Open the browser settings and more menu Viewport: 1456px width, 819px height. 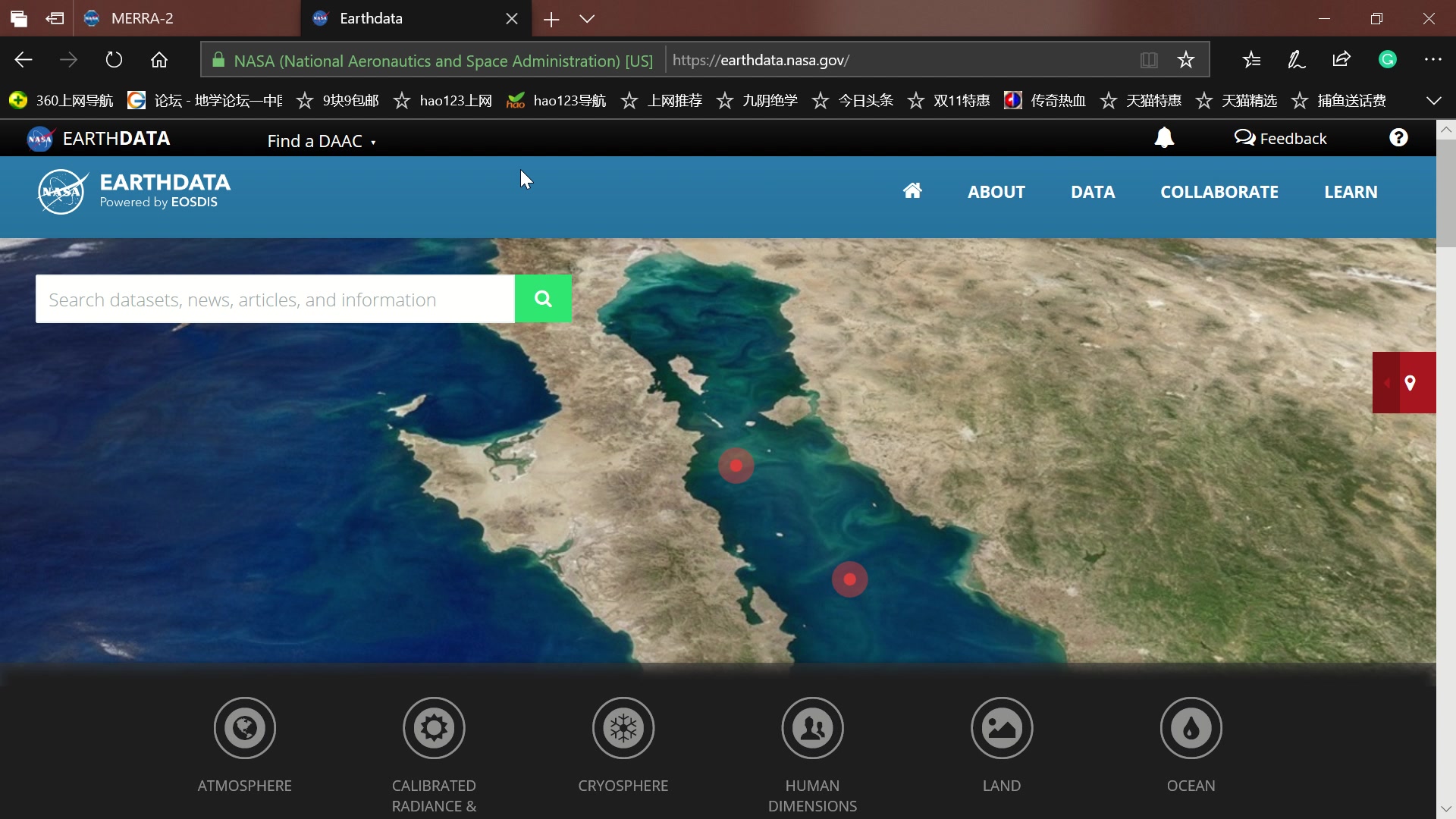coord(1432,60)
